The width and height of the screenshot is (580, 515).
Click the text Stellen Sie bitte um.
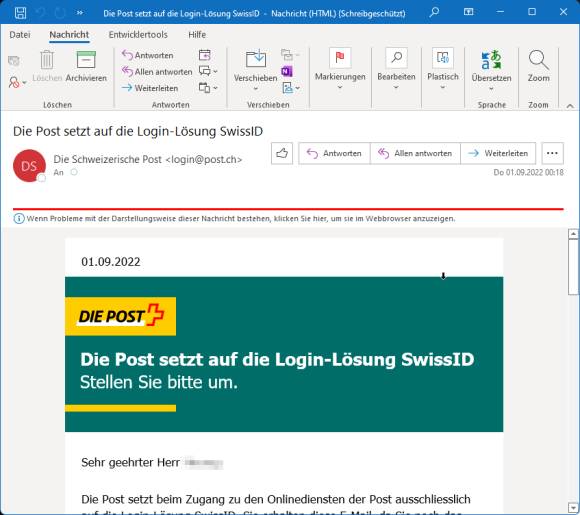(x=159, y=382)
